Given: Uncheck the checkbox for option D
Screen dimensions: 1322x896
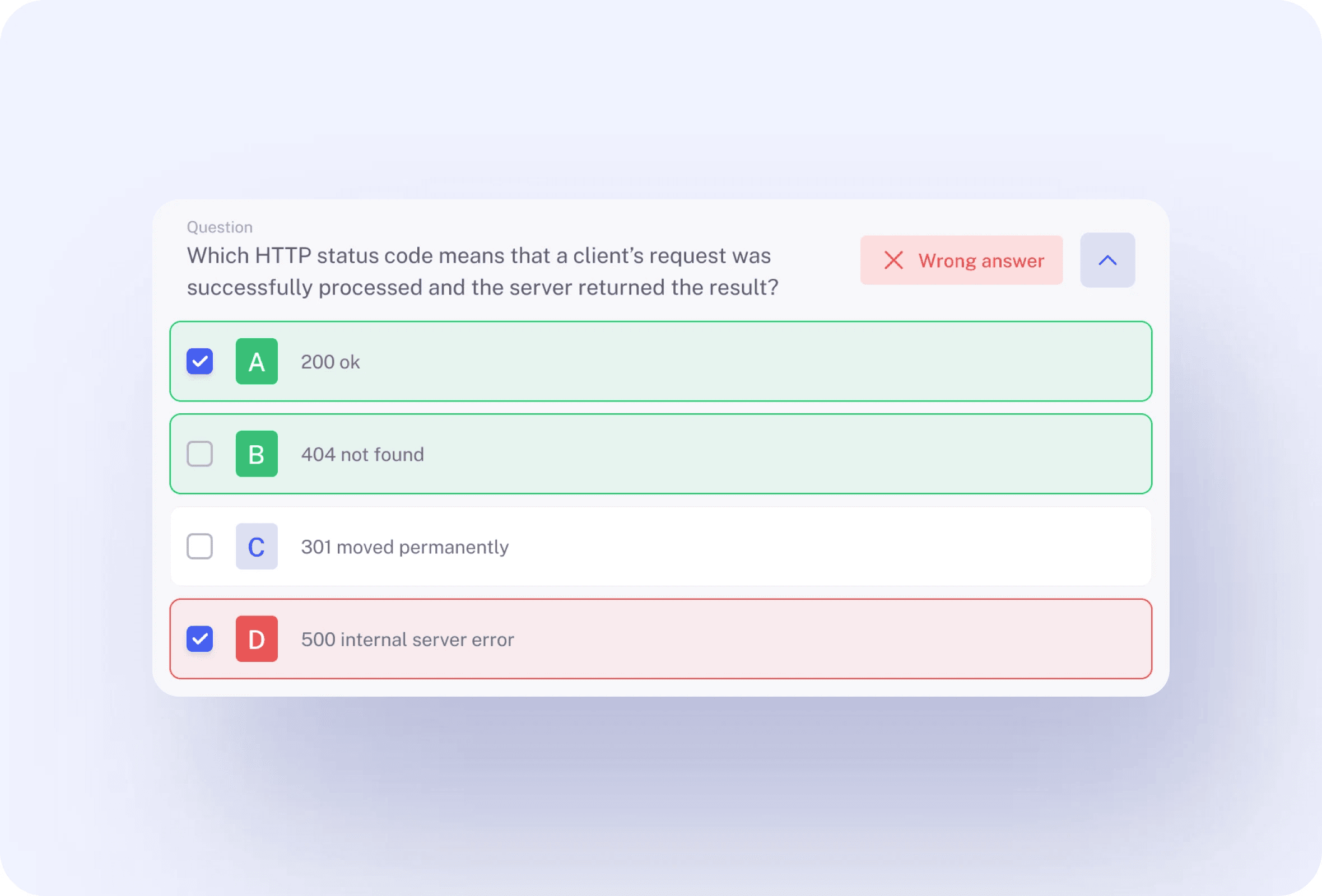Looking at the screenshot, I should click(199, 638).
